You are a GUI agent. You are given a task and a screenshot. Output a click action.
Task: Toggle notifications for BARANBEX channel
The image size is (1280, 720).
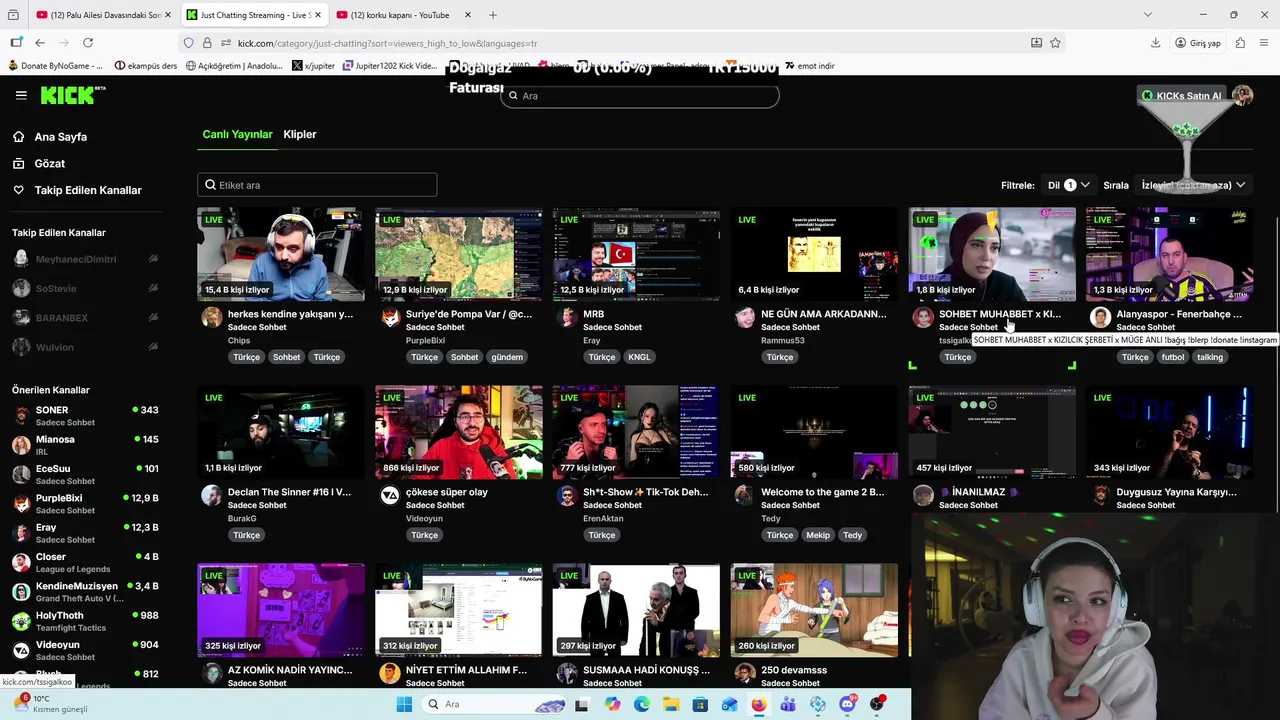pos(153,318)
